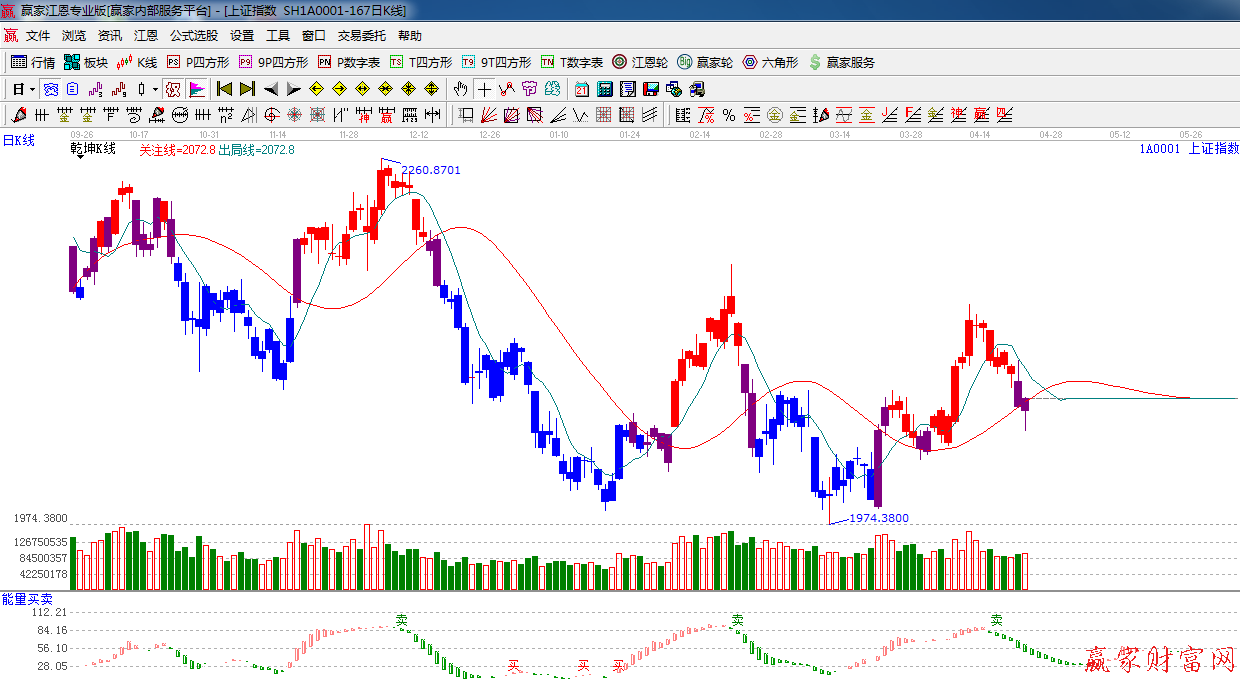Click the 行情 quotes button
This screenshot has width=1240, height=684.
tap(33, 62)
